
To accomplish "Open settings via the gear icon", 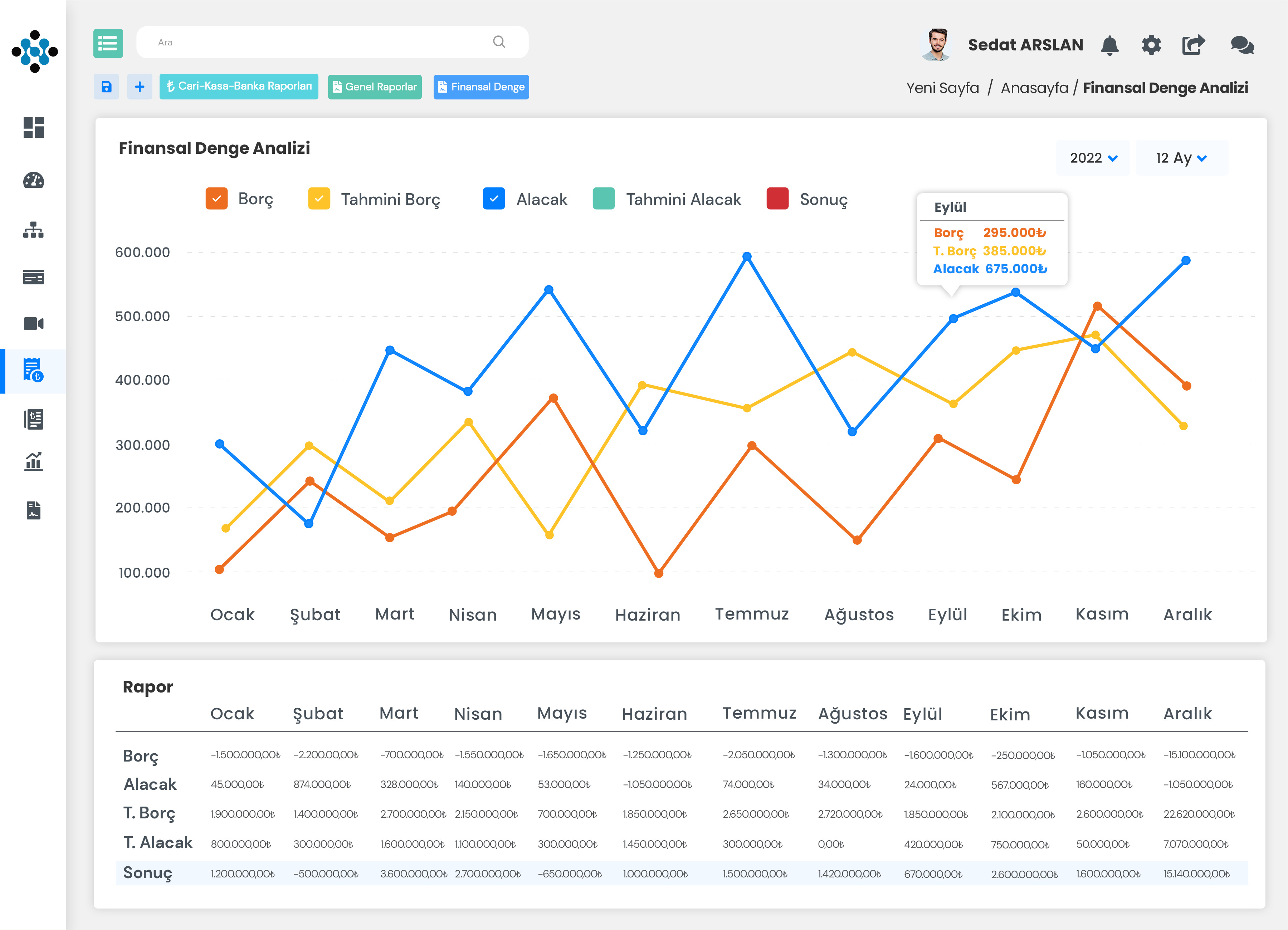I will pos(1151,45).
